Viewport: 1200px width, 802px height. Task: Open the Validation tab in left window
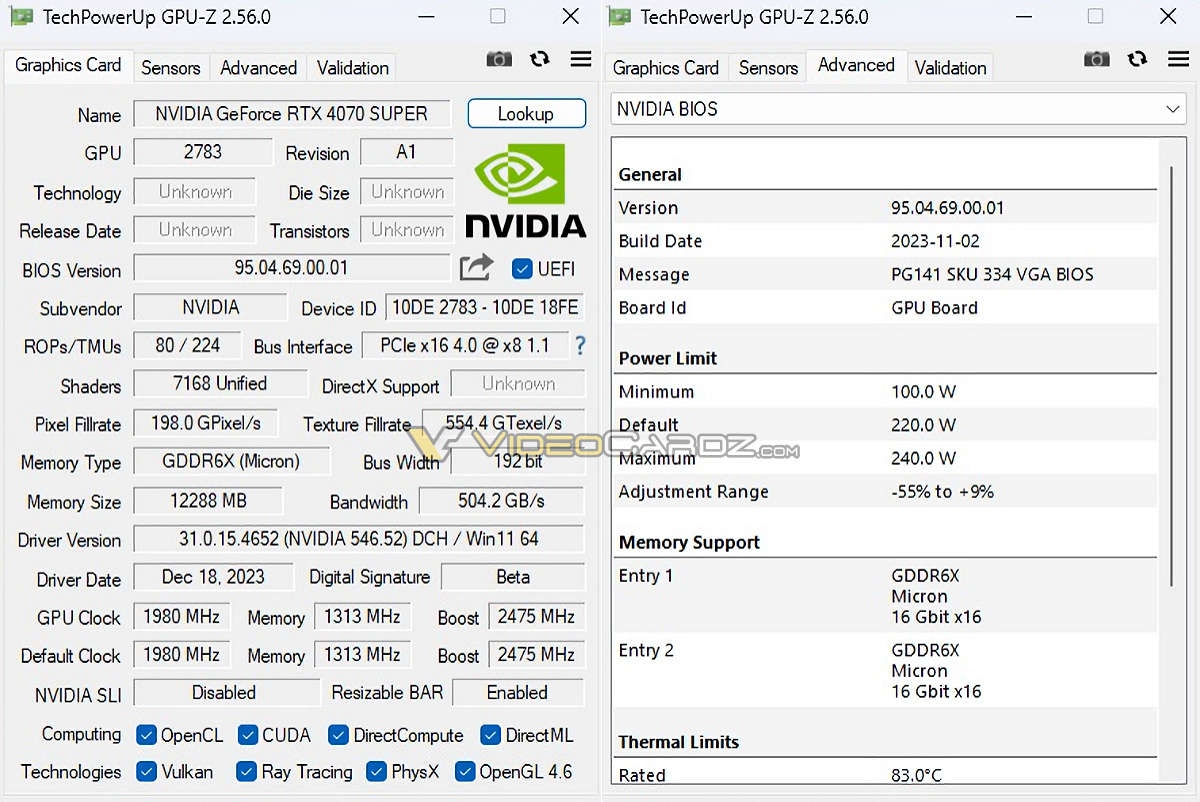[x=352, y=68]
